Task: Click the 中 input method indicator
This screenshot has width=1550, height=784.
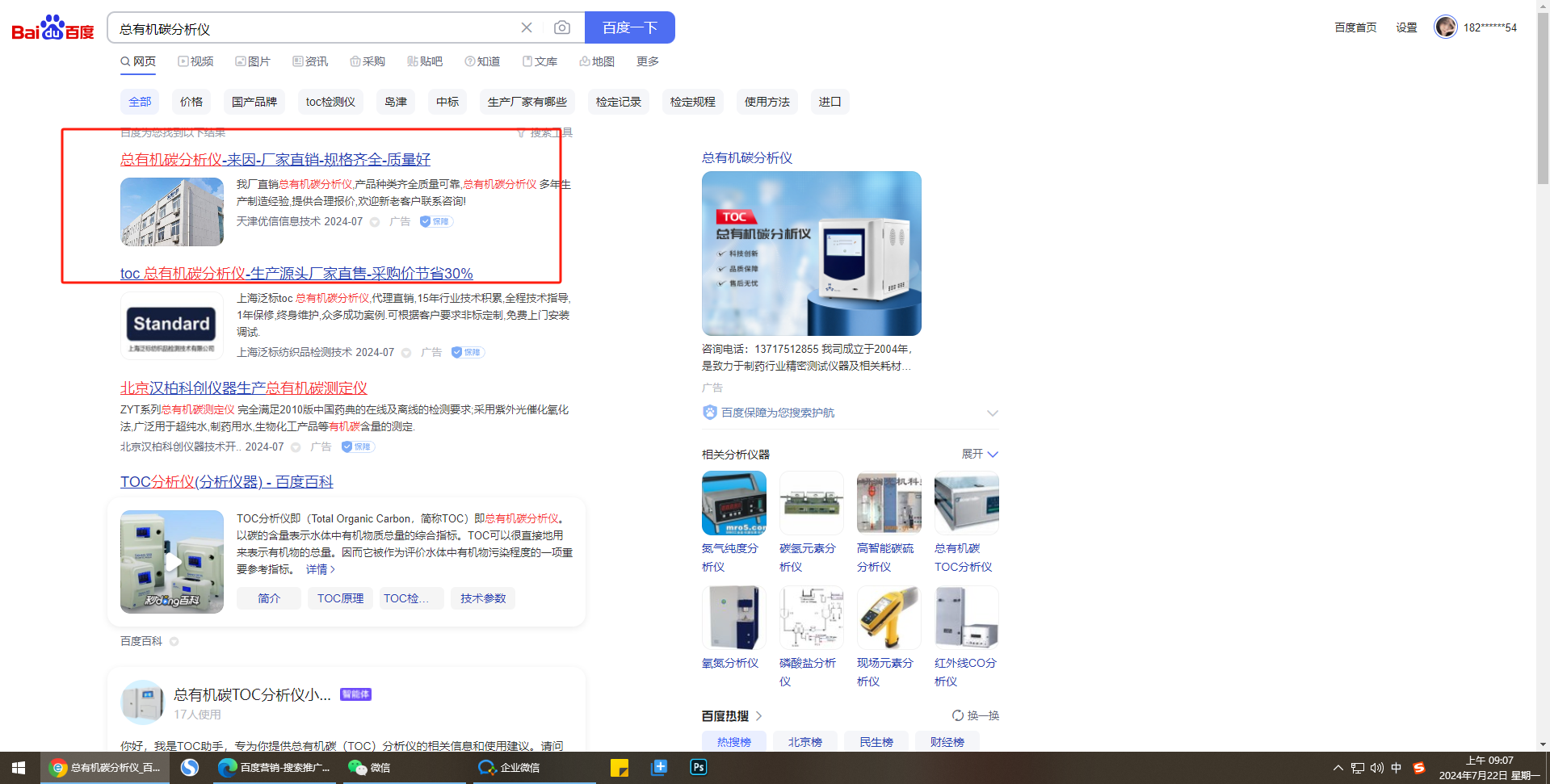Action: 1397,768
